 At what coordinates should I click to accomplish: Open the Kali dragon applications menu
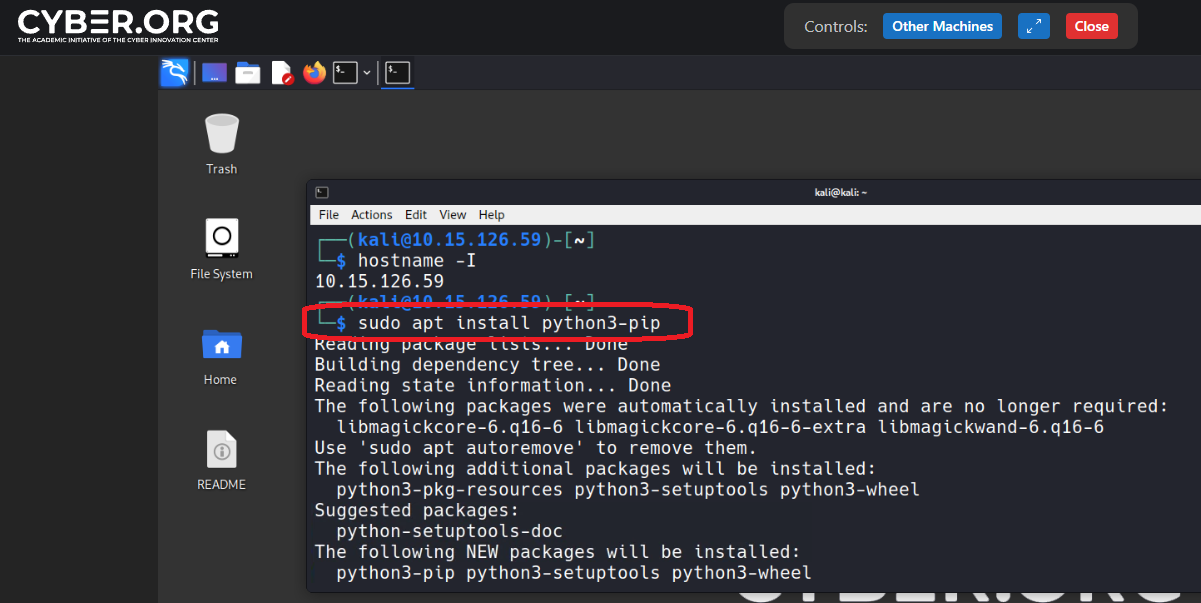coord(174,73)
